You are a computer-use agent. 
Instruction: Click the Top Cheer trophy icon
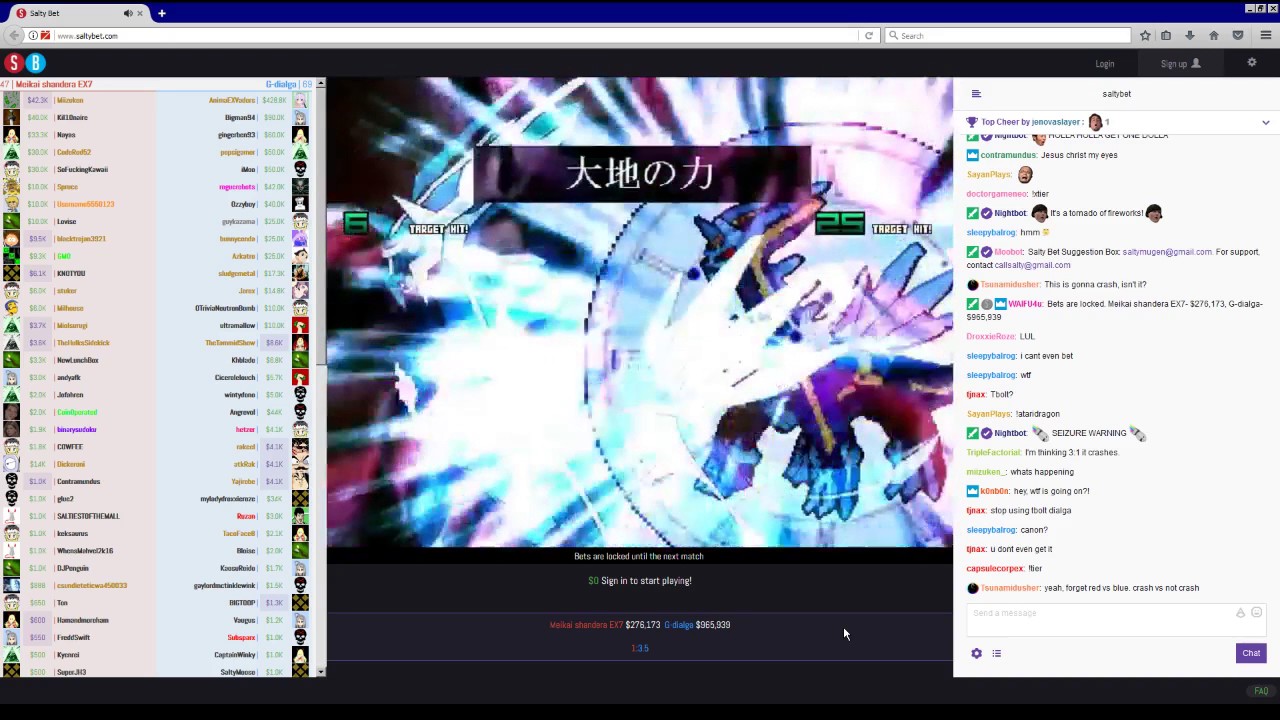[971, 122]
